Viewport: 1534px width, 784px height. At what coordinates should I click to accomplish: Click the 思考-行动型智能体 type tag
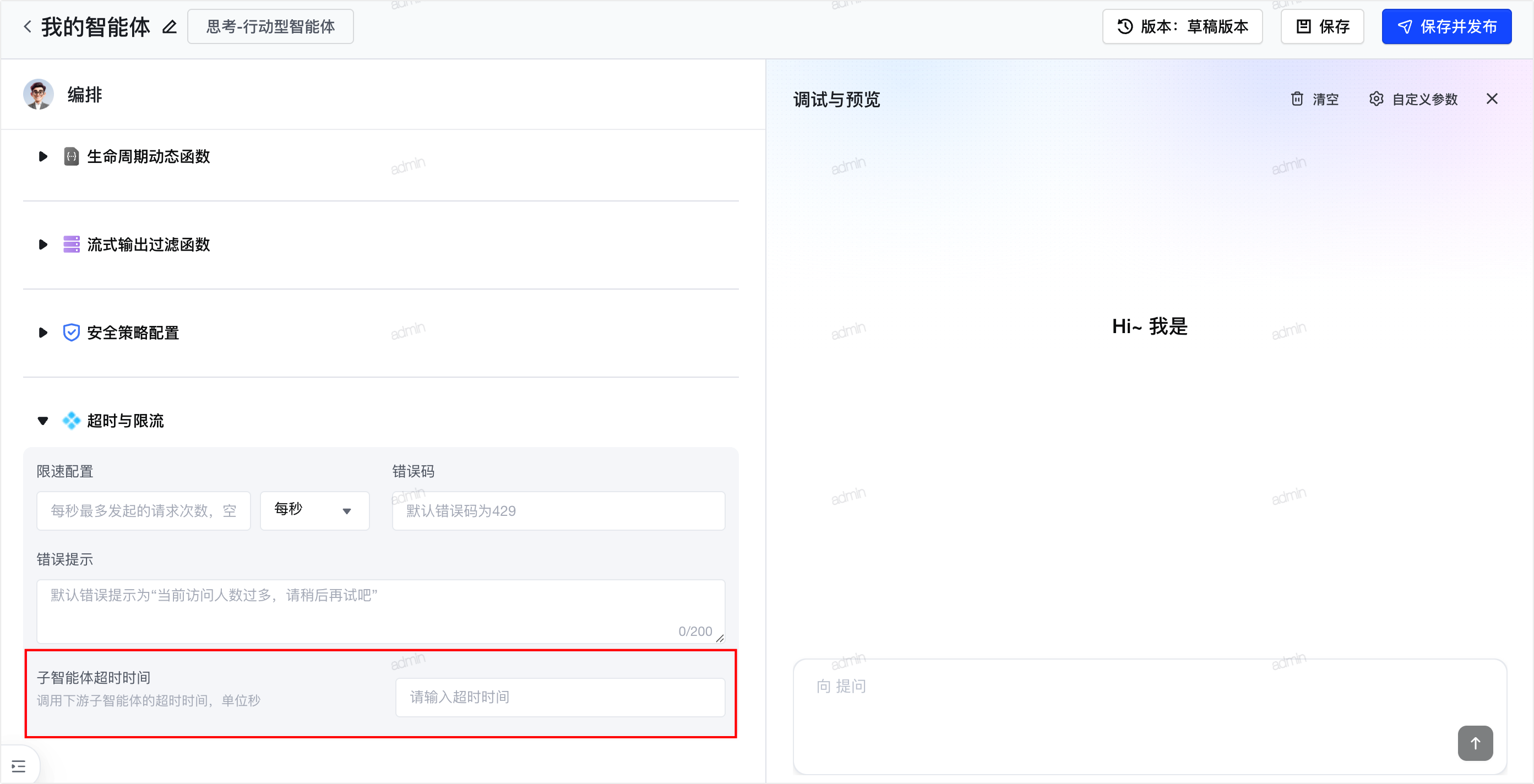(x=270, y=27)
